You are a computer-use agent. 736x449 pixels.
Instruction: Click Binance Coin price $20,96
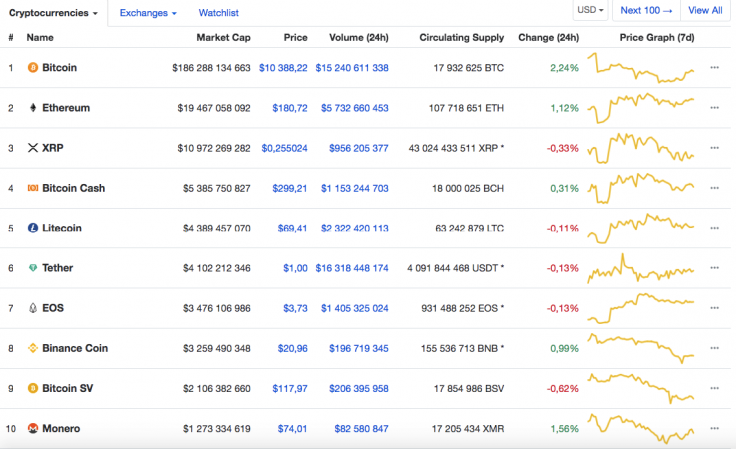293,349
